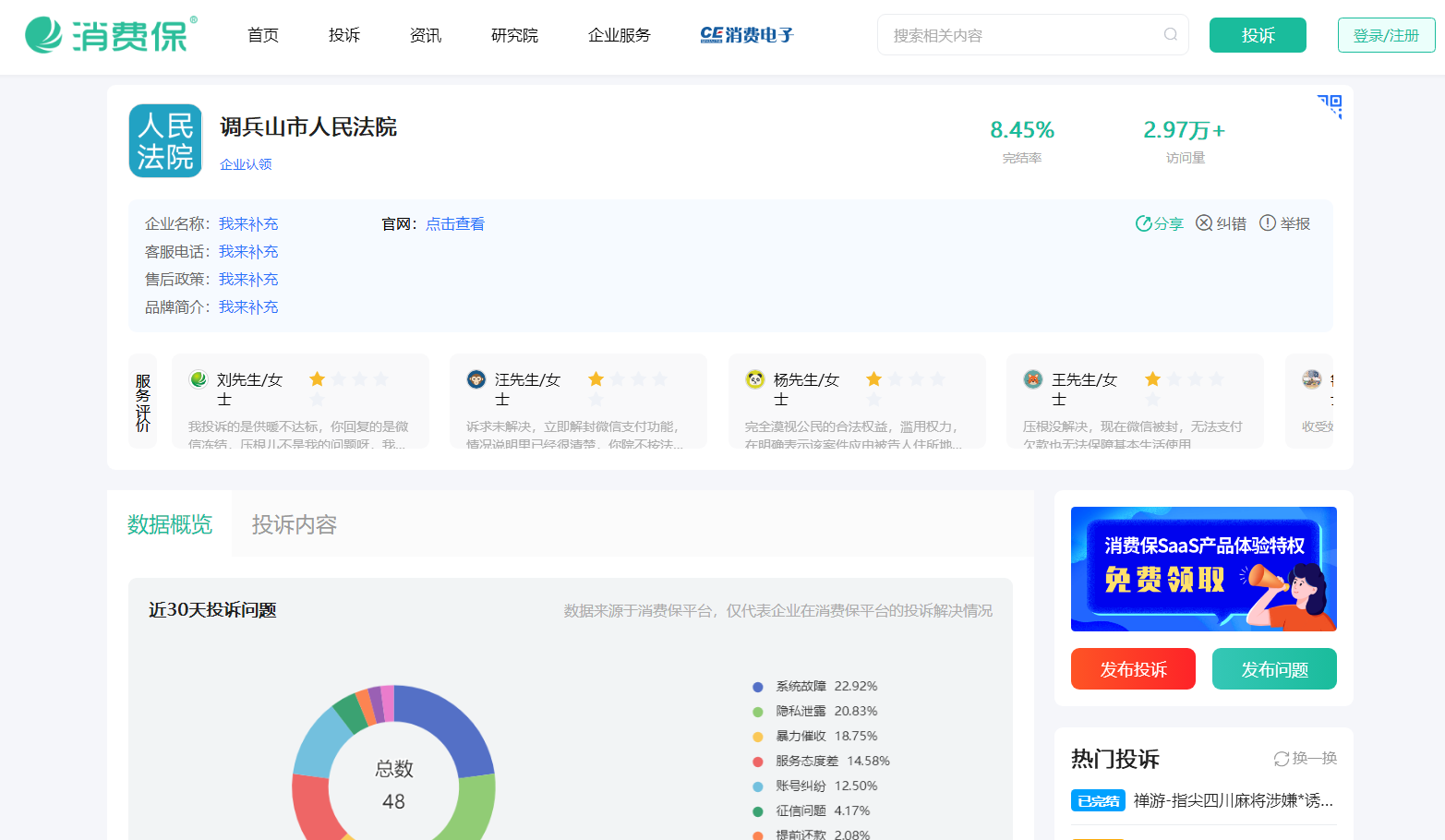Click 我来补充 next to 售后政策
Image resolution: width=1445 pixels, height=840 pixels.
pos(248,279)
